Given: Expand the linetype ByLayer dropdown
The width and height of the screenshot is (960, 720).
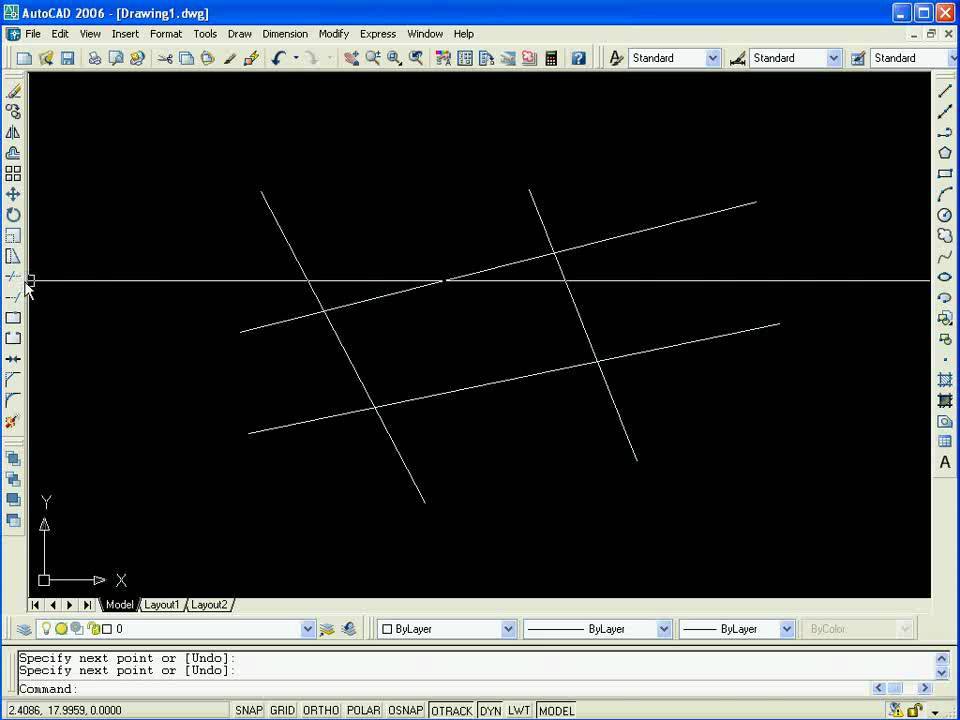Looking at the screenshot, I should pos(664,629).
